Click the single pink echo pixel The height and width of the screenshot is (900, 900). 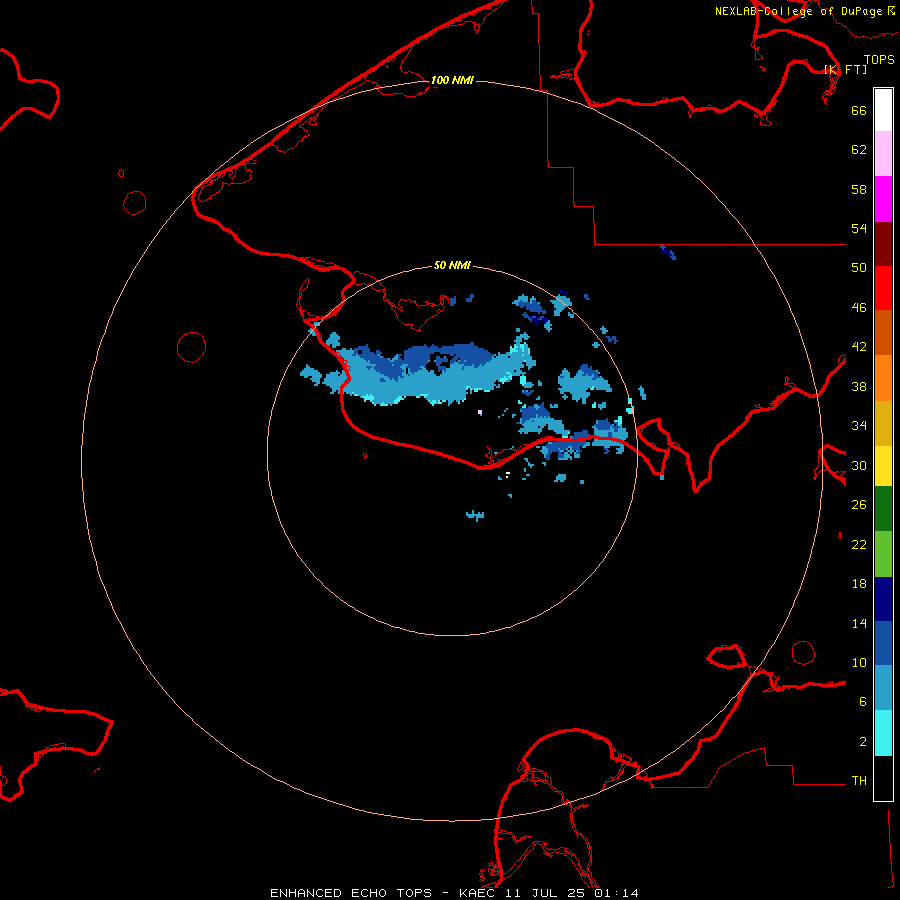[480, 412]
